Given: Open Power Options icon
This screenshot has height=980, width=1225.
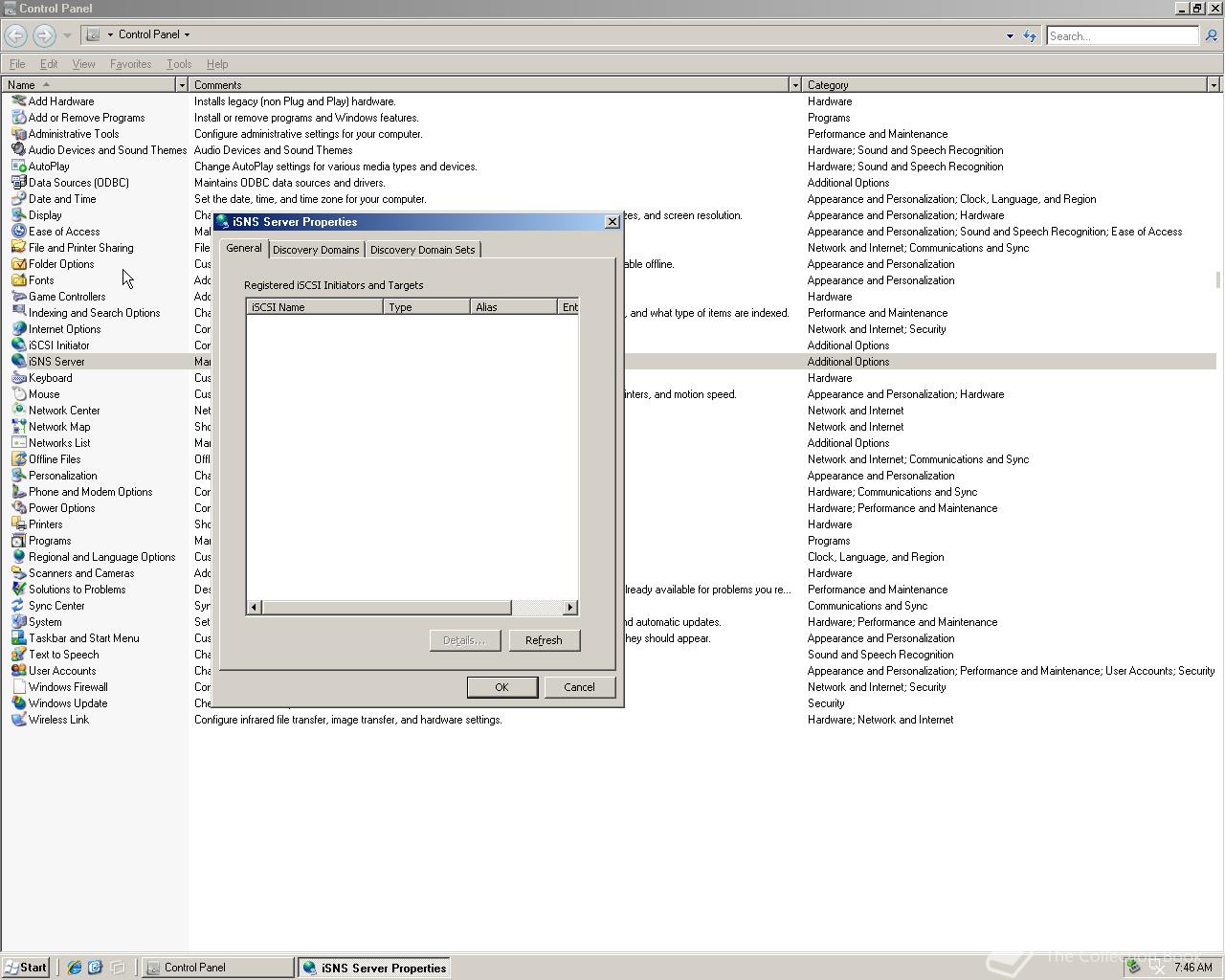Looking at the screenshot, I should [x=18, y=508].
